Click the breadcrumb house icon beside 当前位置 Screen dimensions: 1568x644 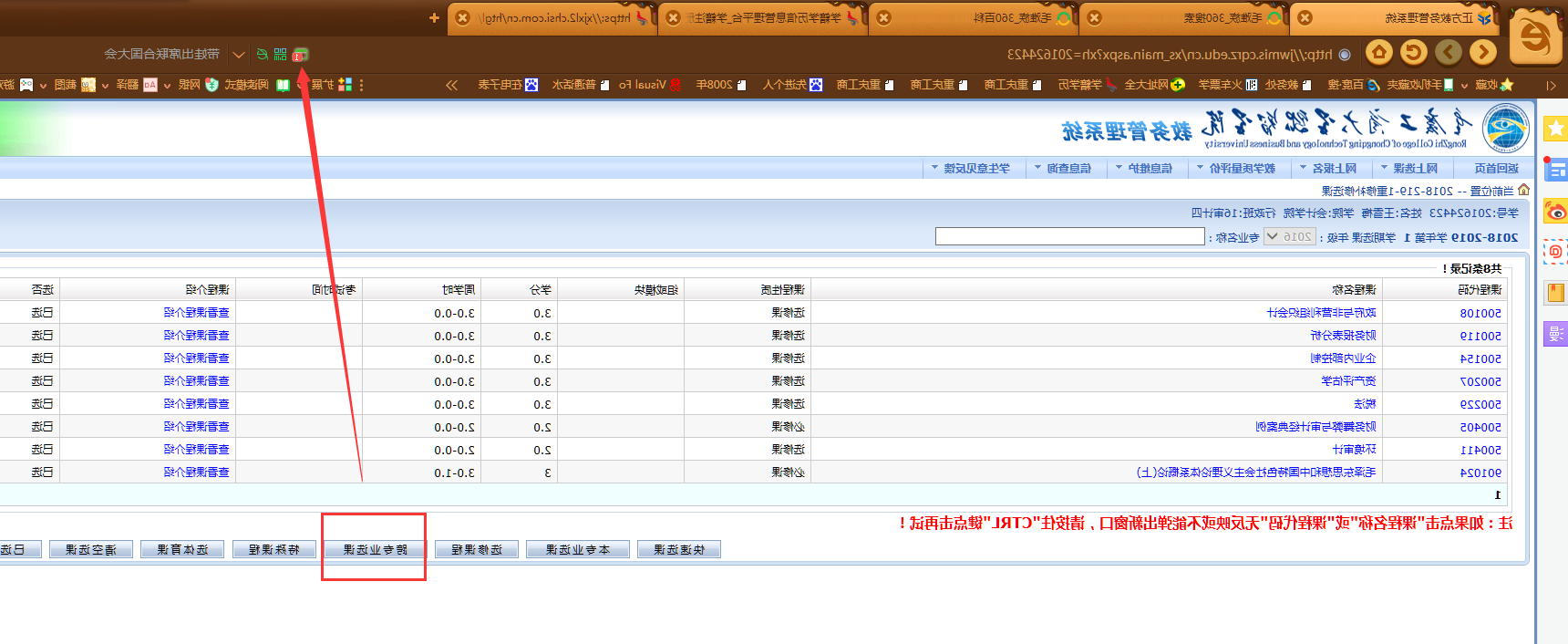pos(1523,190)
